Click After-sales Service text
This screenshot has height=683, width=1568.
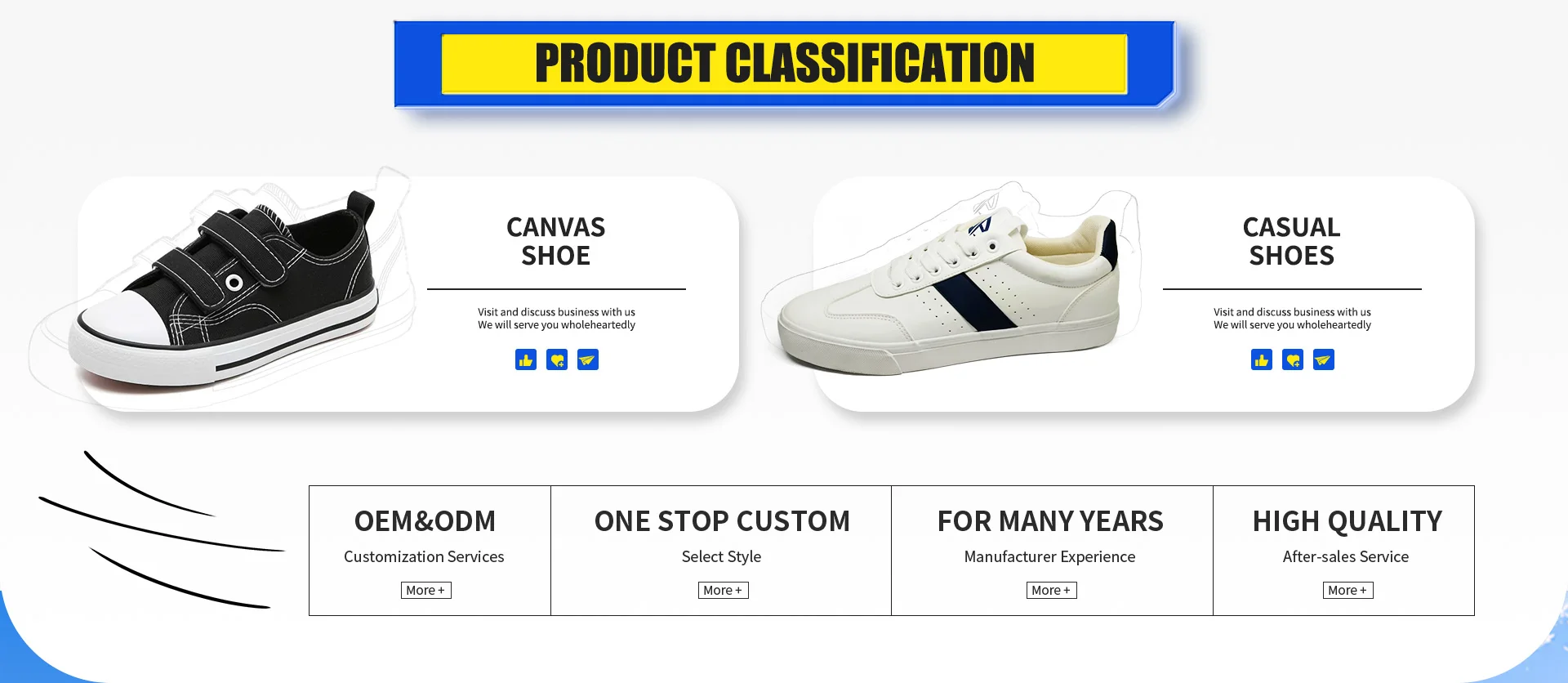point(1346,556)
